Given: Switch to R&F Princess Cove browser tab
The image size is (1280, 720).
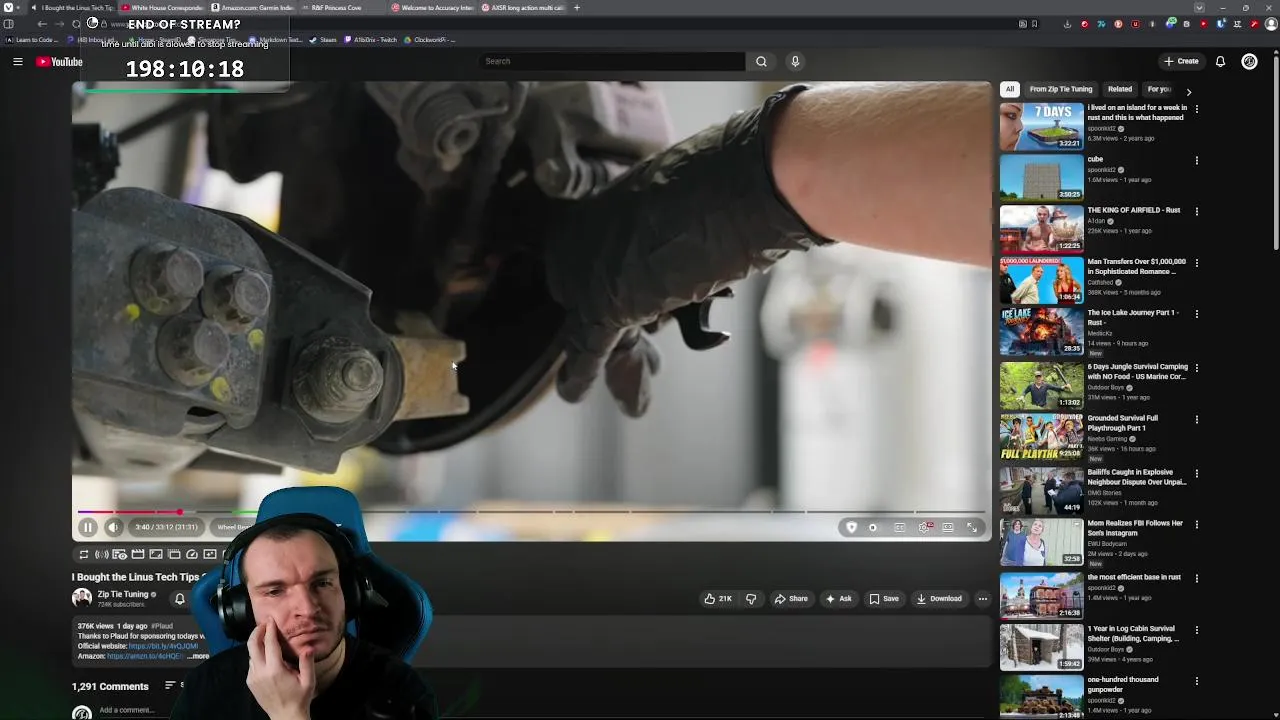Looking at the screenshot, I should point(340,8).
